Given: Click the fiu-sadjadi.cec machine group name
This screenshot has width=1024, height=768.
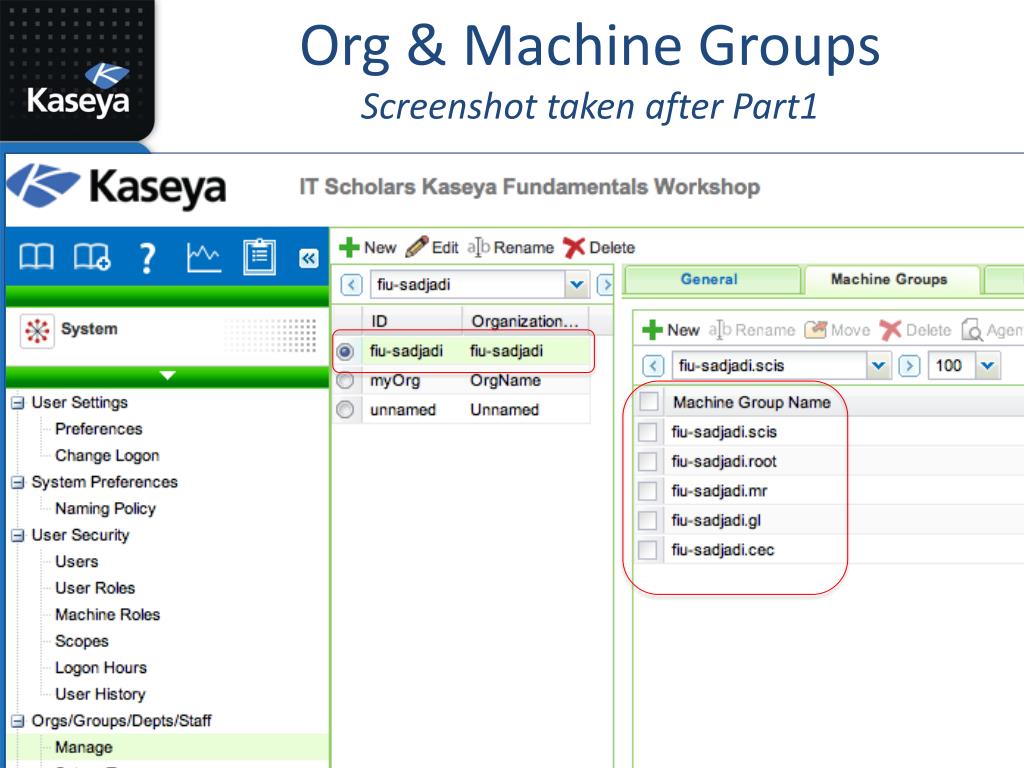Looking at the screenshot, I should tap(723, 550).
